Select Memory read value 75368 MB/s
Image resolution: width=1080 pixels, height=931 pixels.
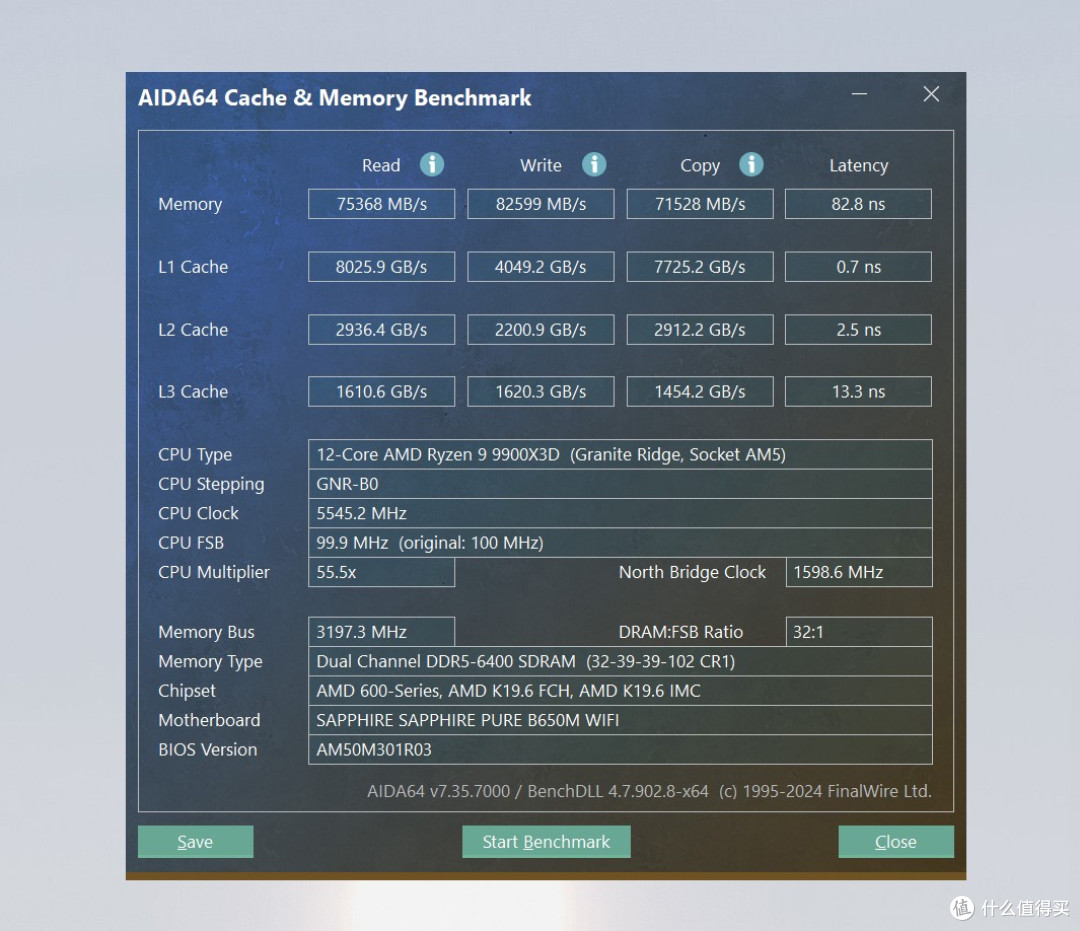click(x=382, y=204)
